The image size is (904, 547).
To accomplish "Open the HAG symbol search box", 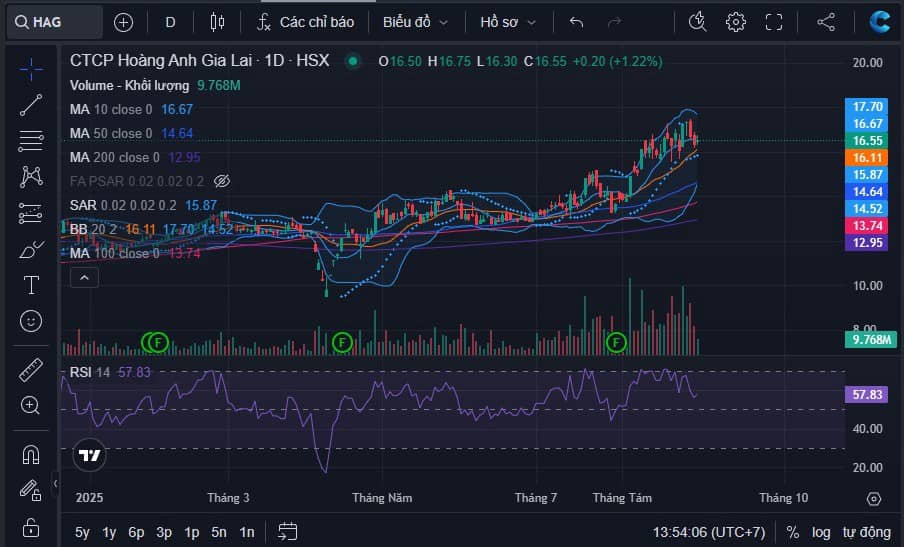I will point(54,22).
